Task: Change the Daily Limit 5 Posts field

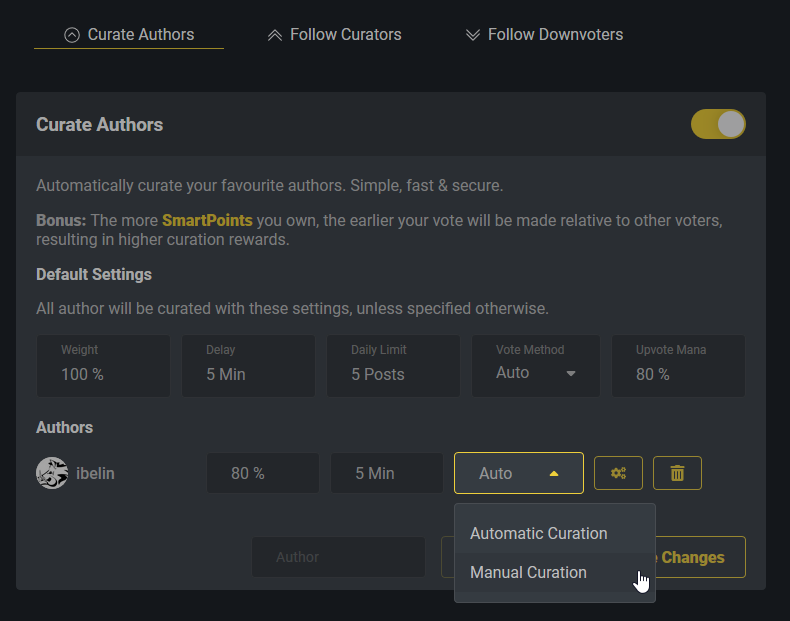Action: [393, 374]
